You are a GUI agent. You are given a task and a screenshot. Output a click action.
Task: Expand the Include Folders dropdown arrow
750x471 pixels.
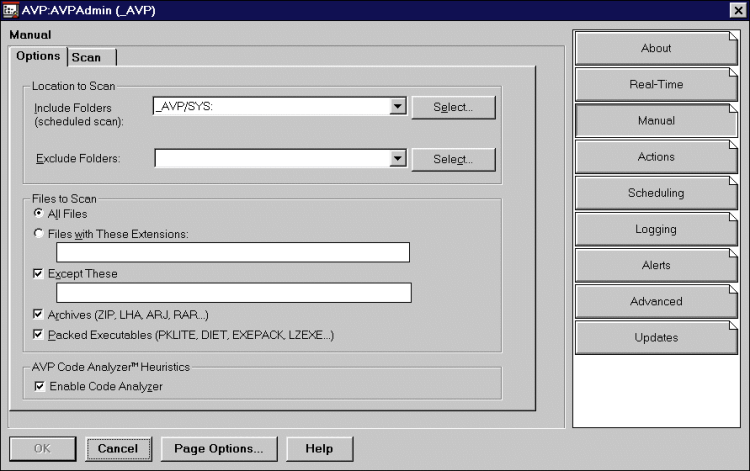(x=397, y=106)
